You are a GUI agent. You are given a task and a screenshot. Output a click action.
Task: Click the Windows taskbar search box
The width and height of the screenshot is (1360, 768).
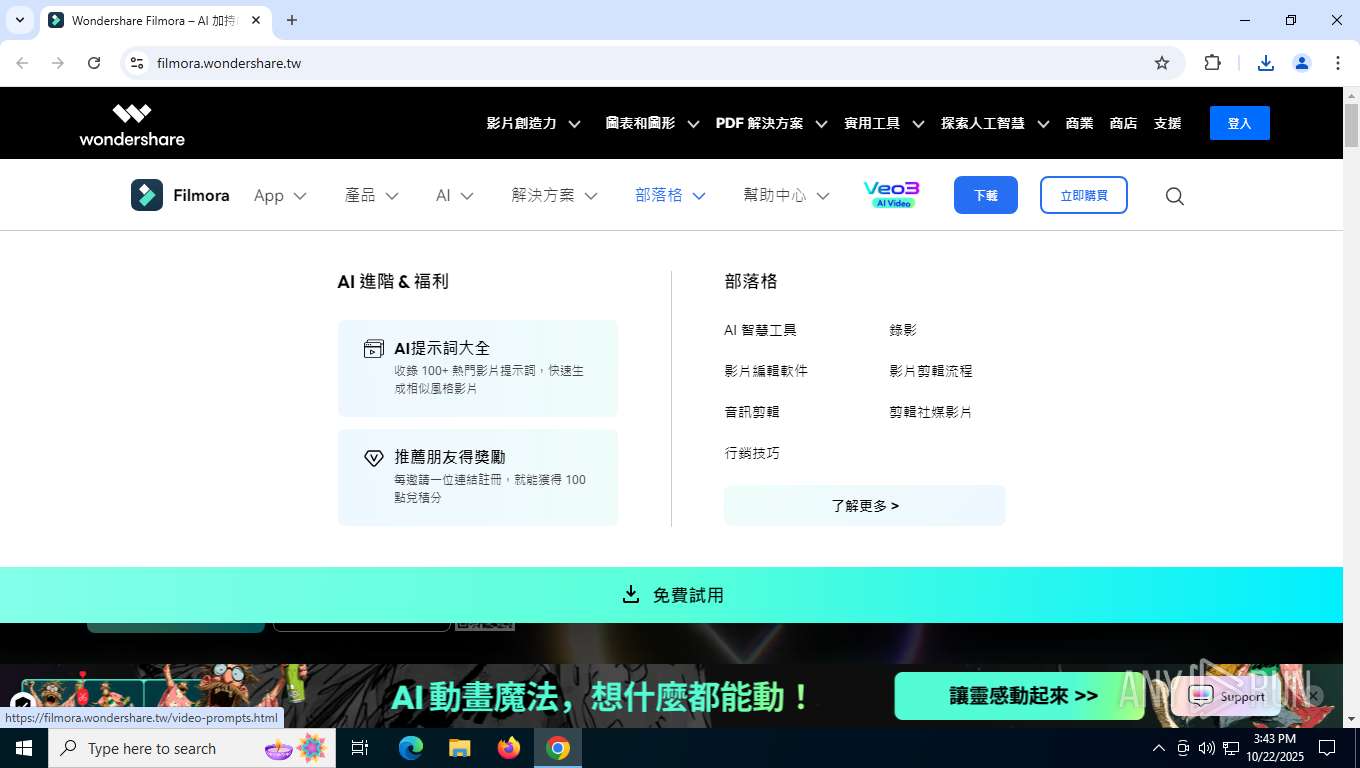click(x=192, y=748)
